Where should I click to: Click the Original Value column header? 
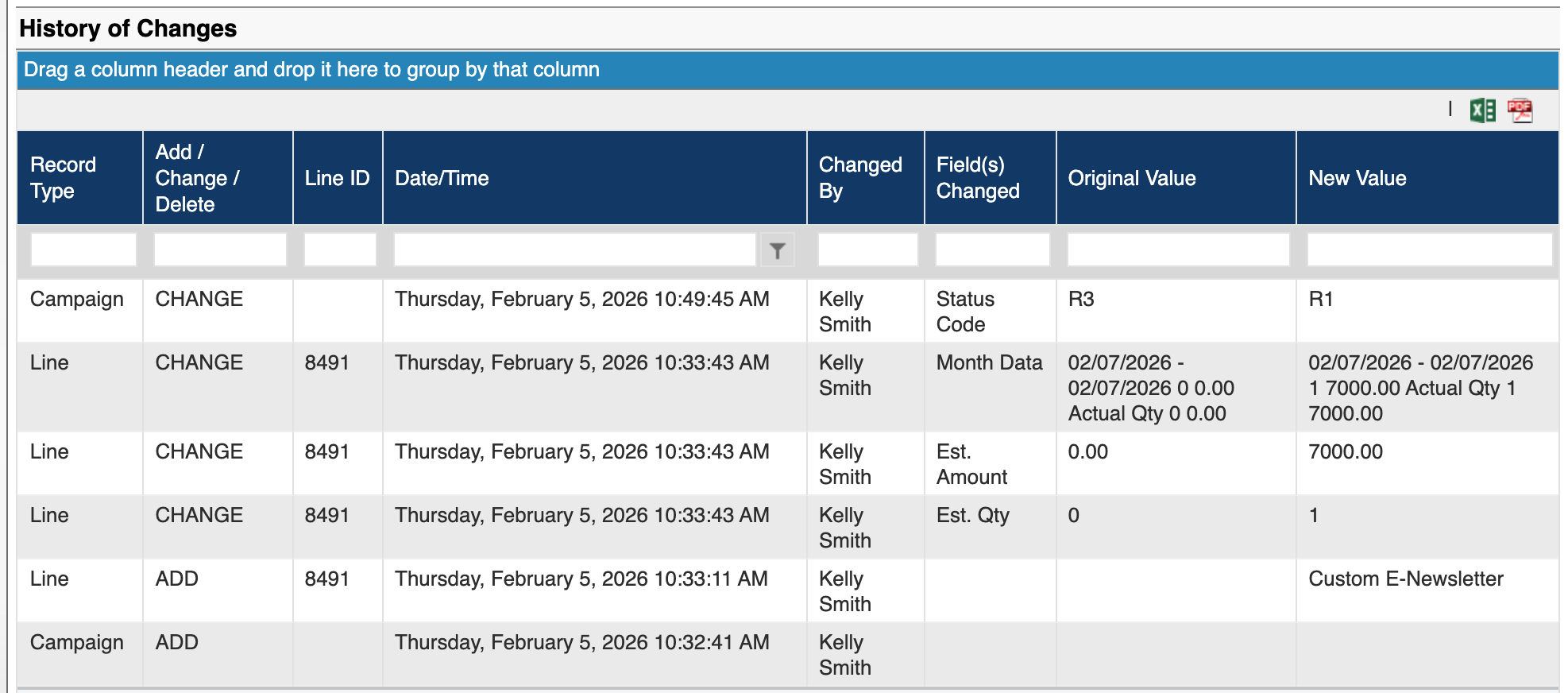point(1131,178)
